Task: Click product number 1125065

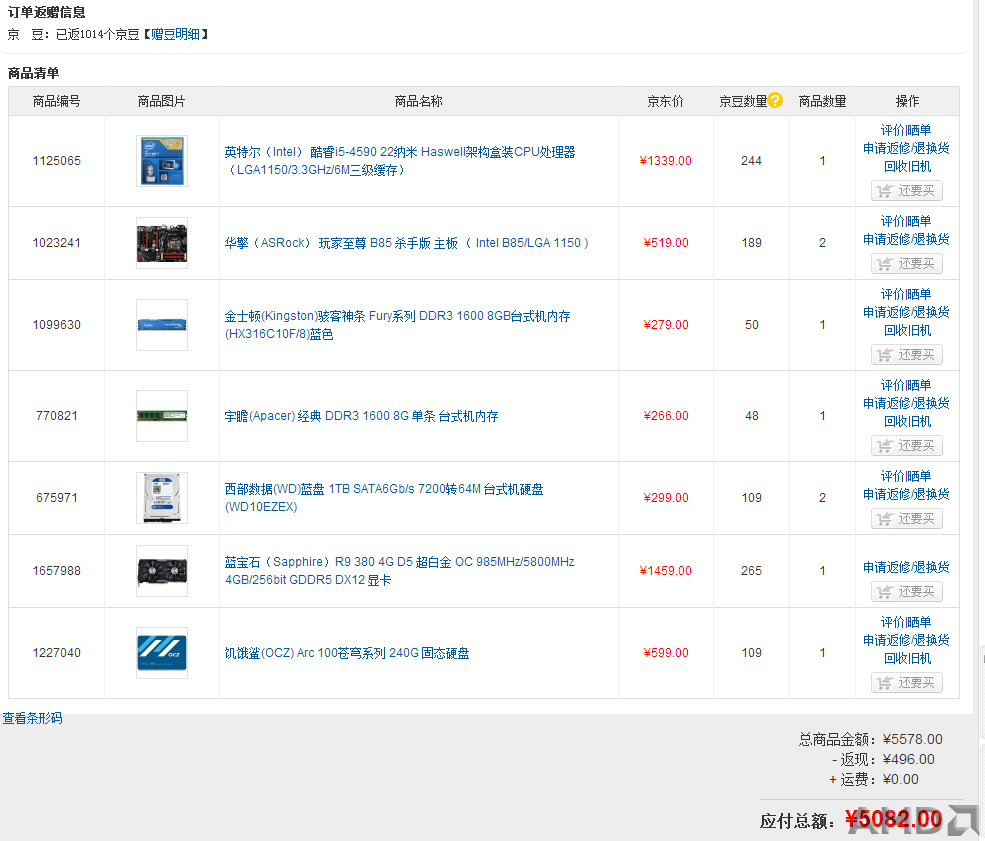Action: (57, 161)
